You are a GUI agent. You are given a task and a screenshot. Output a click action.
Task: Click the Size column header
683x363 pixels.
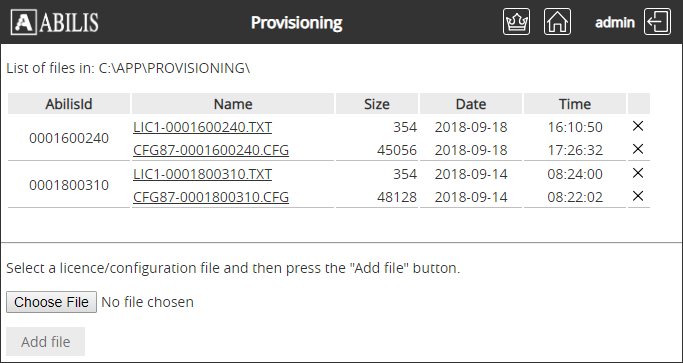point(377,104)
